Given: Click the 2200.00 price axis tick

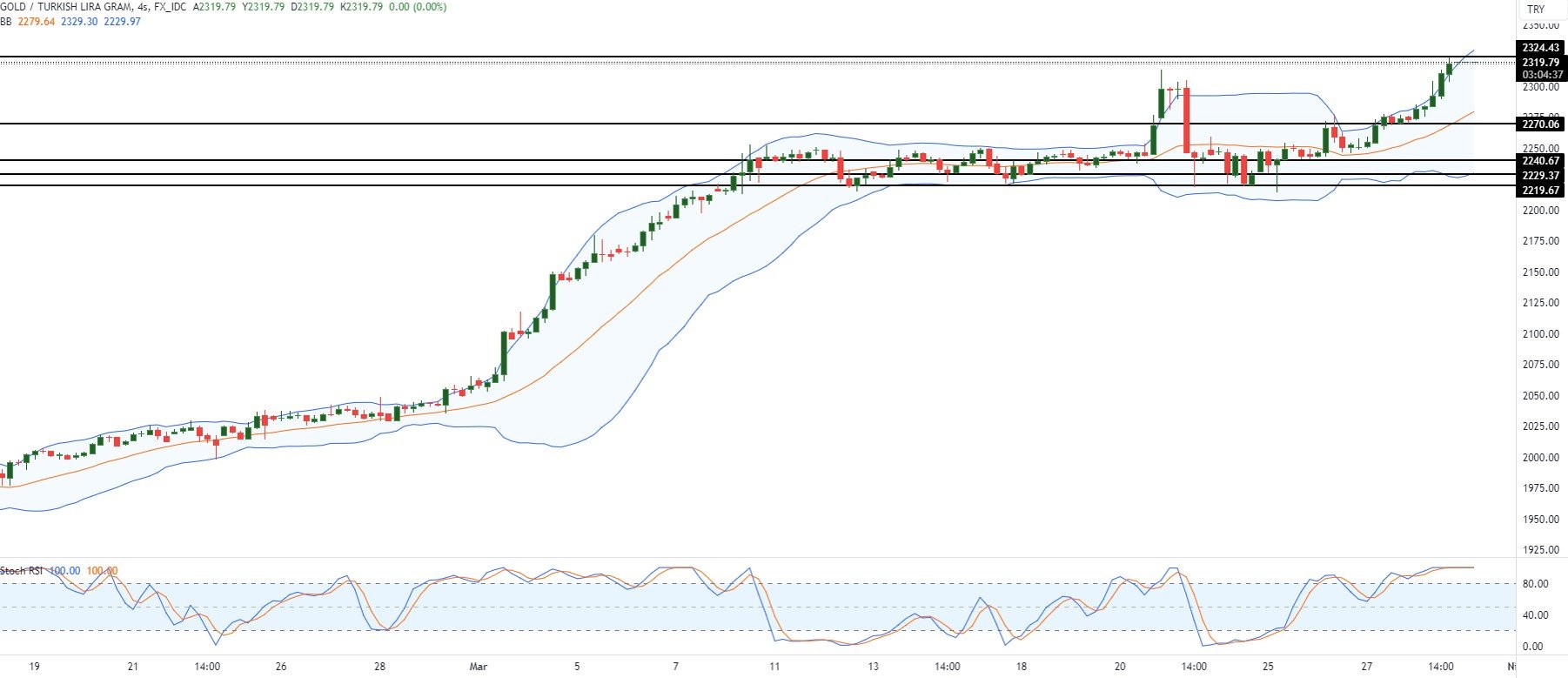Looking at the screenshot, I should 1541,211.
